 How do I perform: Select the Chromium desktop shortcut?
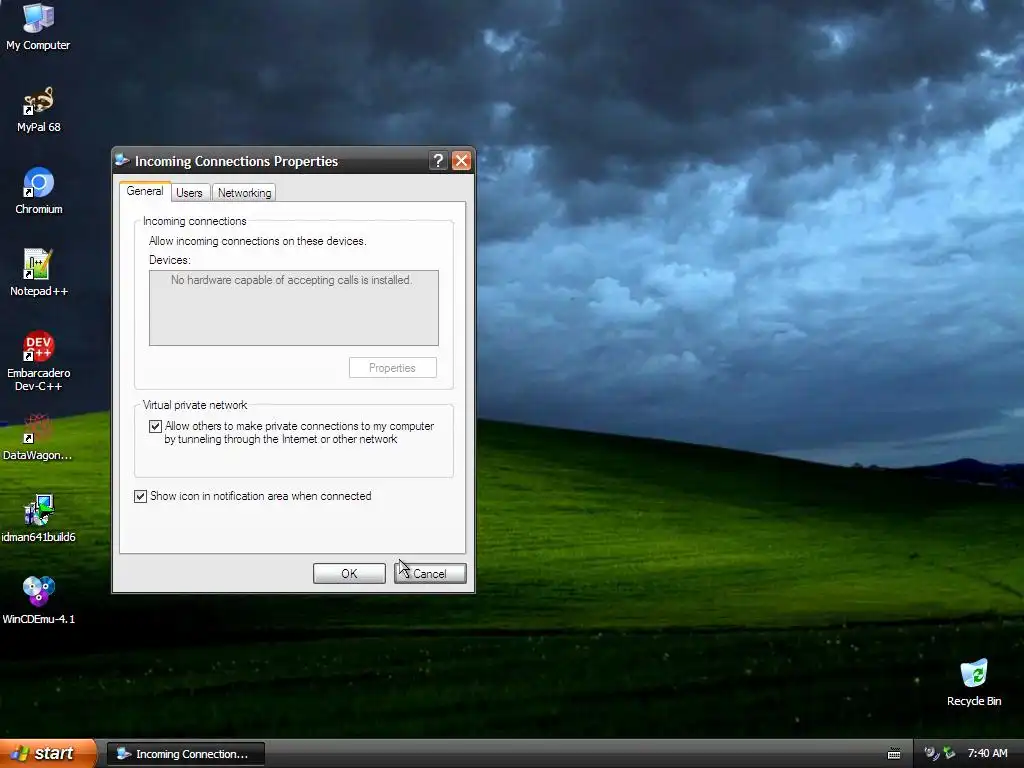coord(39,191)
